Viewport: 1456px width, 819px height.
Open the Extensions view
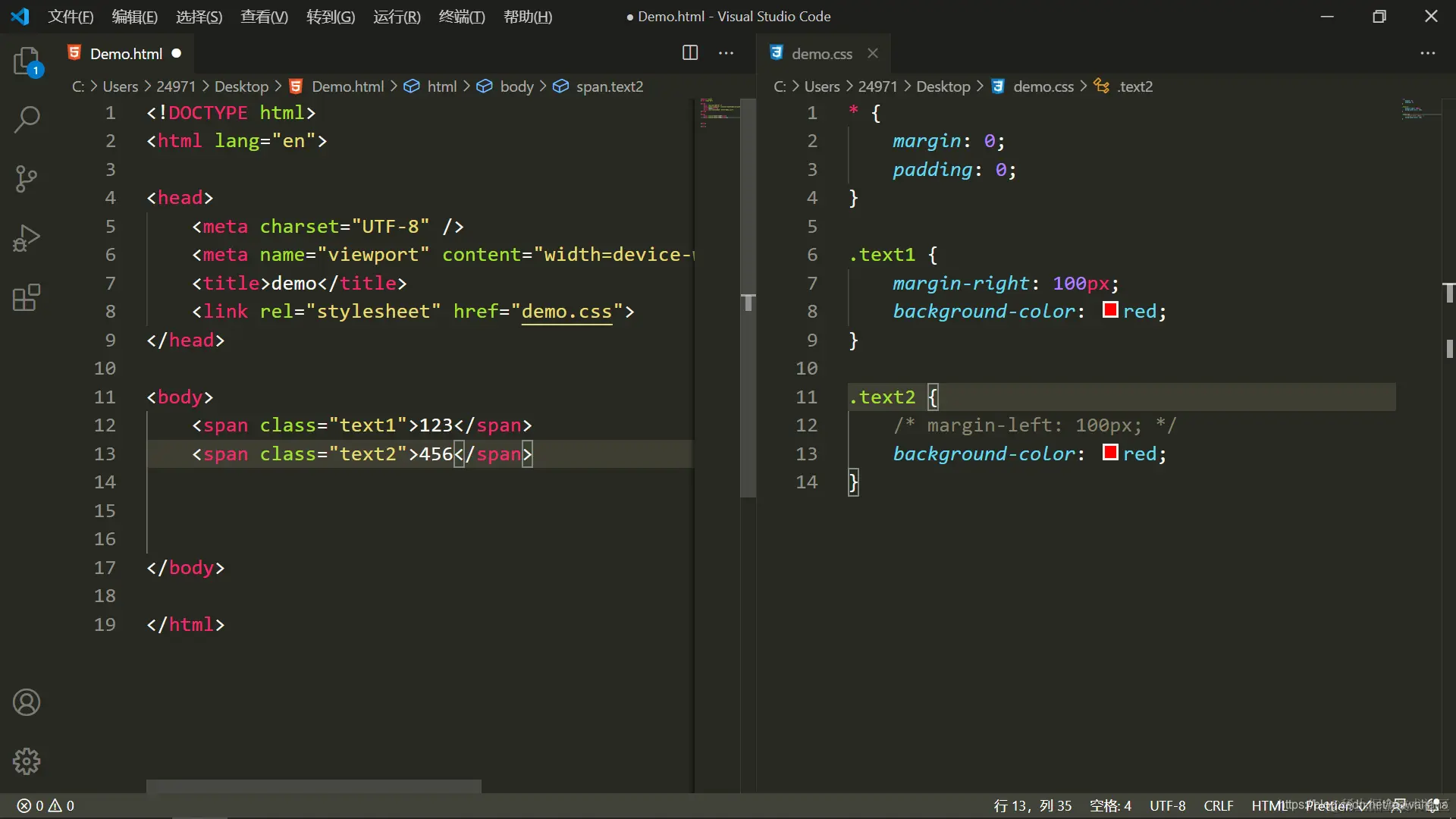(27, 297)
